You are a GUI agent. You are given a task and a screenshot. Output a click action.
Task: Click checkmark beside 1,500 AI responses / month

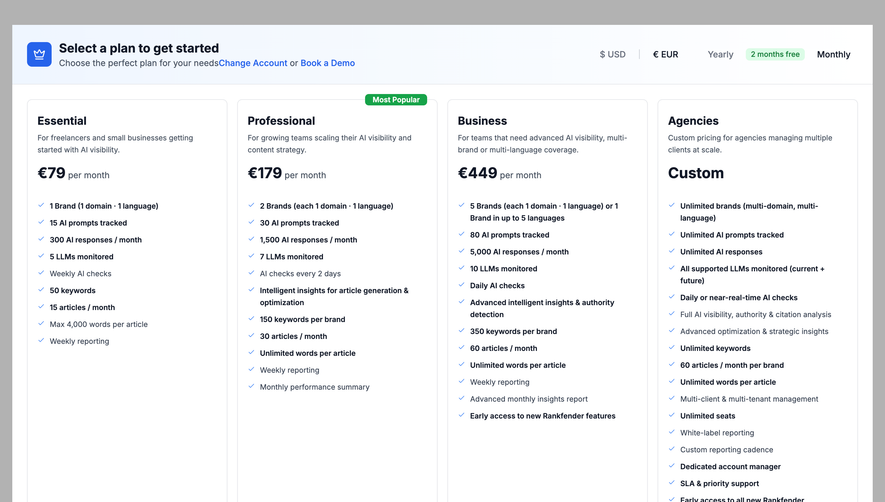251,239
